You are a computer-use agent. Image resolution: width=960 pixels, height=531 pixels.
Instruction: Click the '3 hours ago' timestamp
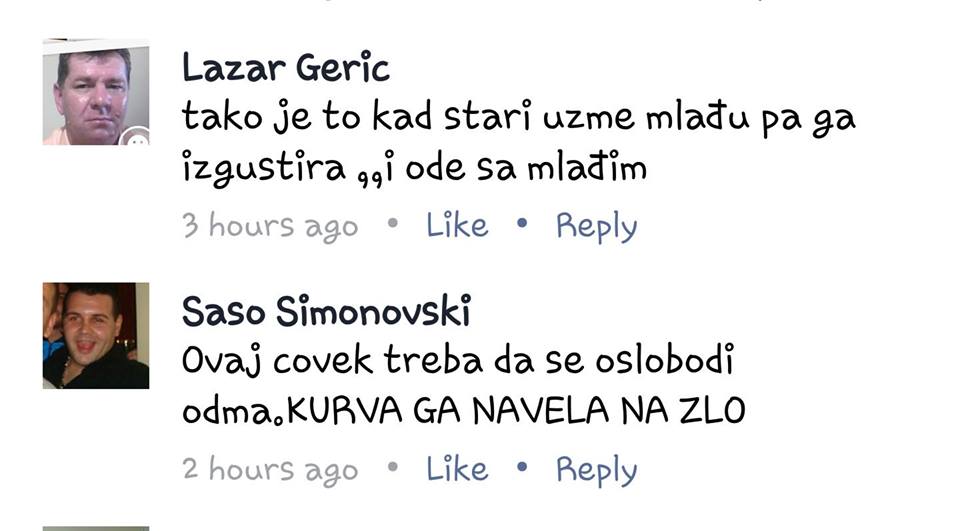pos(270,226)
